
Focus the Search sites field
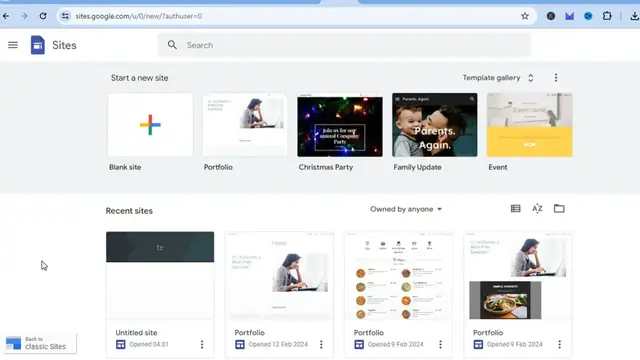[344, 45]
